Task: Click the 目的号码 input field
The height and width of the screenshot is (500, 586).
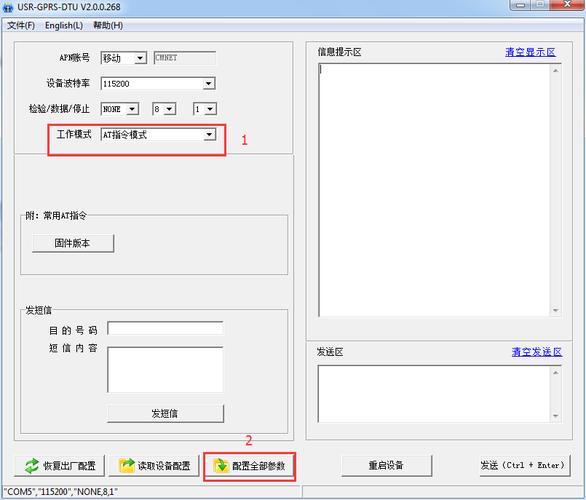Action: (165, 328)
